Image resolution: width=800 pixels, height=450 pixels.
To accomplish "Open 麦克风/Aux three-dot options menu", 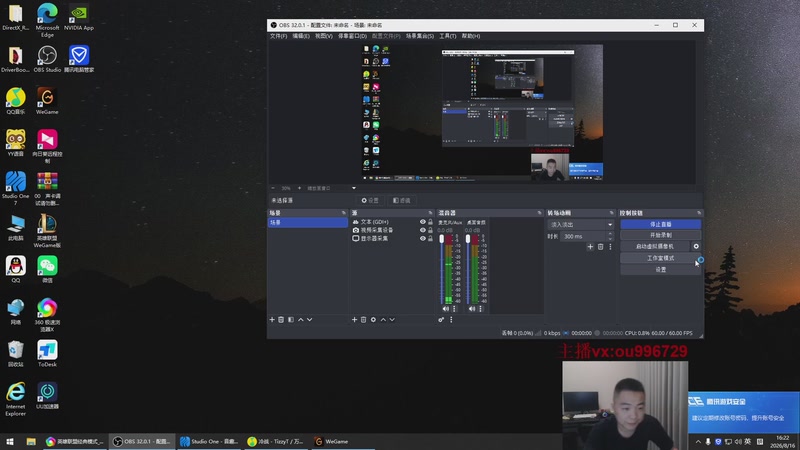I will (454, 309).
